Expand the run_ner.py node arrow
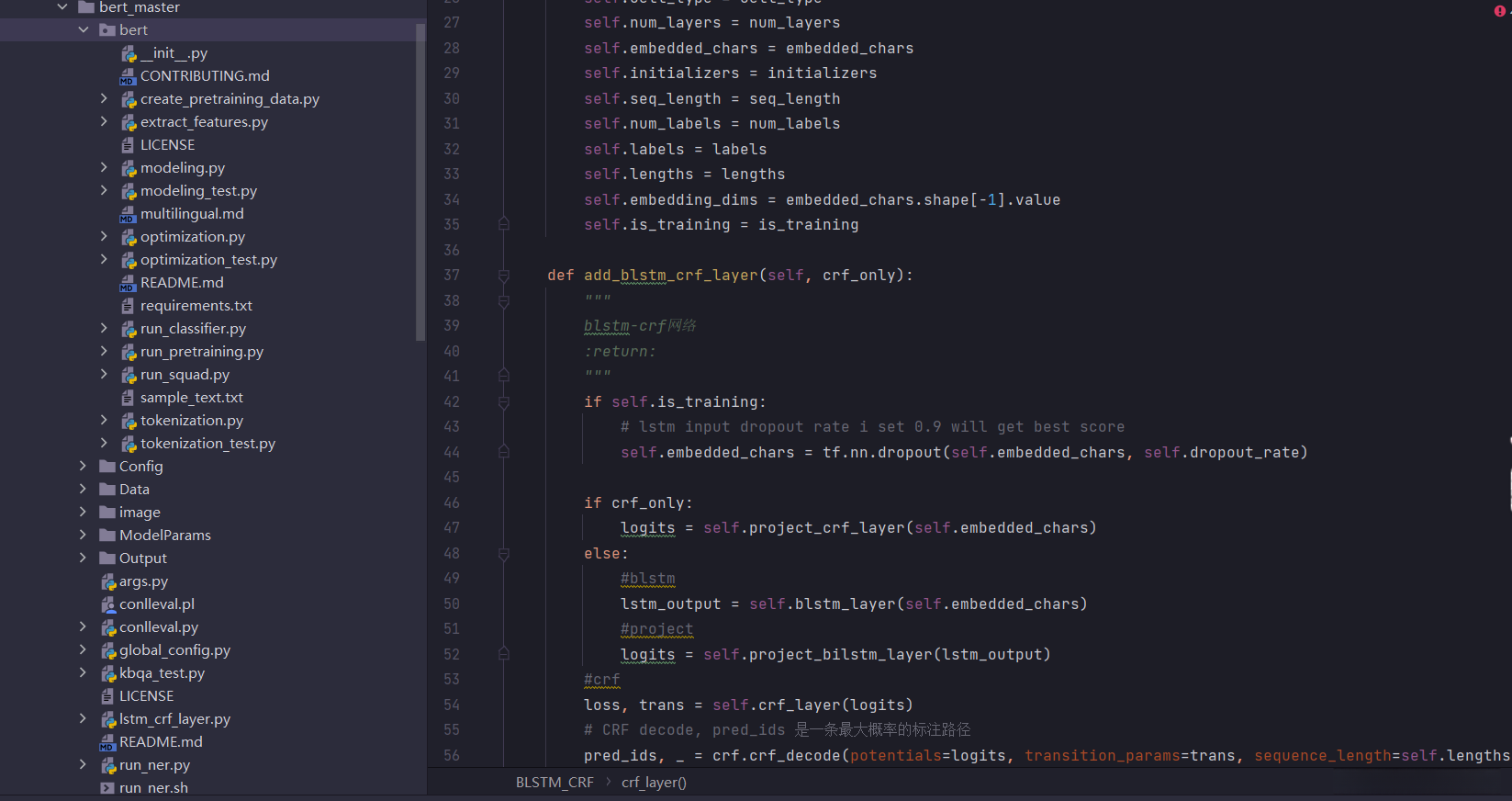Image resolution: width=1512 pixels, height=801 pixels. (x=83, y=764)
